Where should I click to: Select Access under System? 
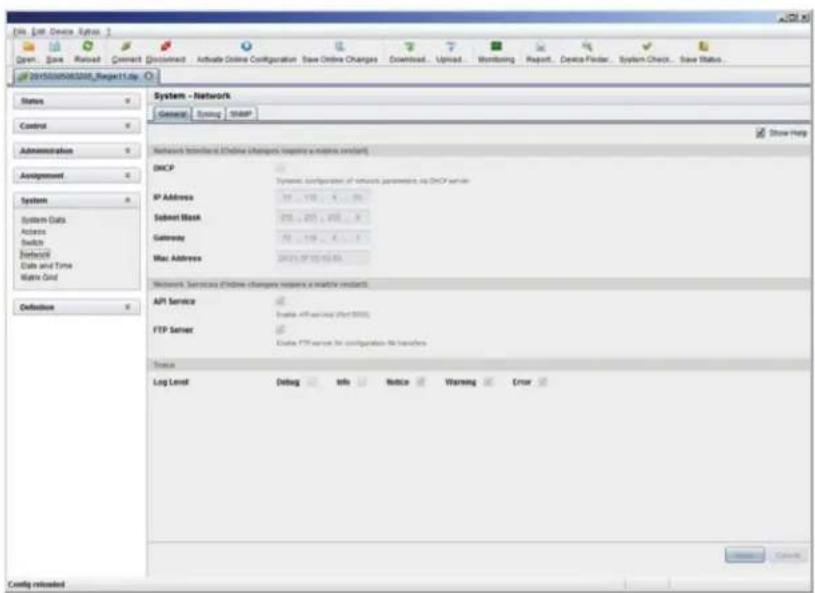[33, 231]
